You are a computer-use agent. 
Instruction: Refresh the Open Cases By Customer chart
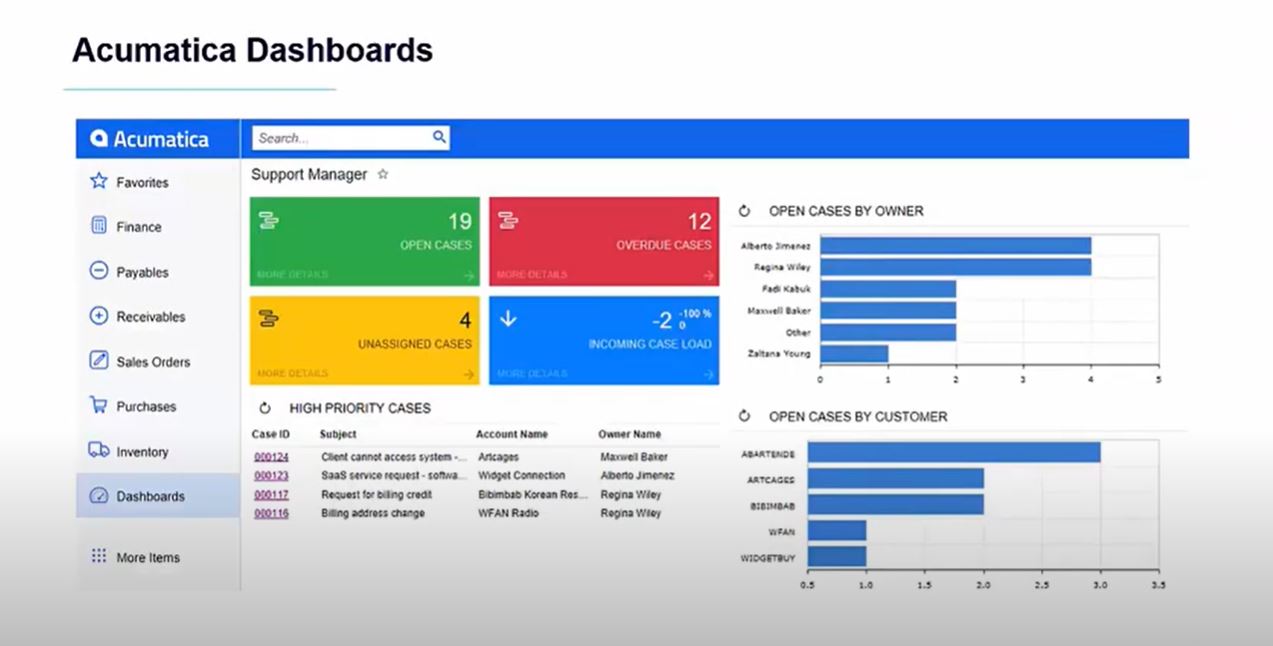[744, 416]
